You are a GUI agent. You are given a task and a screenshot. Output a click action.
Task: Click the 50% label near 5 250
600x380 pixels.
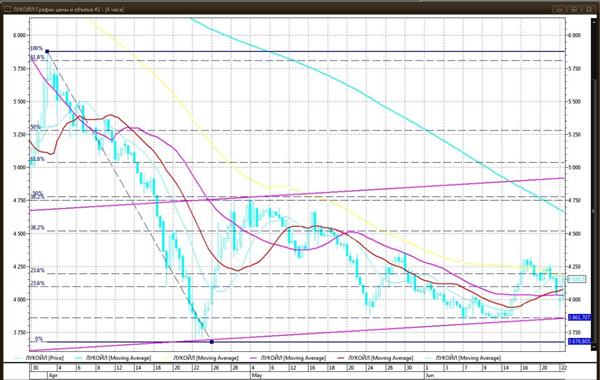(36, 127)
